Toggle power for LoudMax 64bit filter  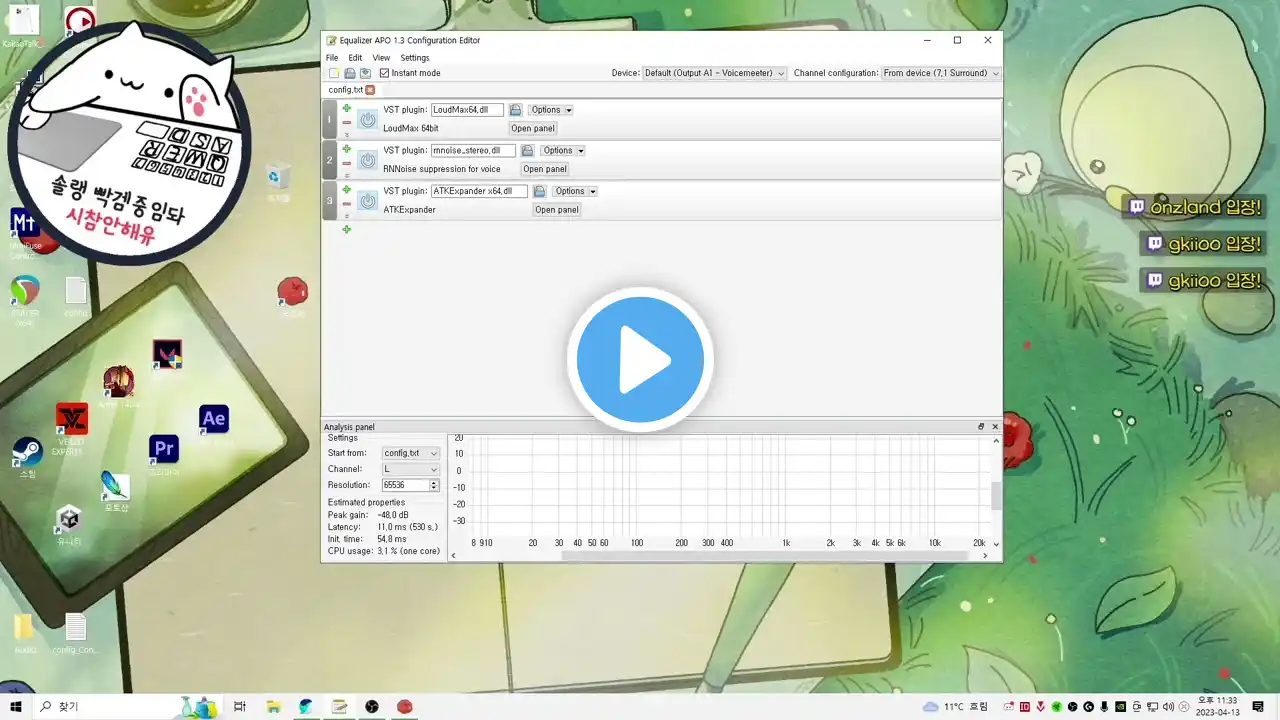[367, 120]
